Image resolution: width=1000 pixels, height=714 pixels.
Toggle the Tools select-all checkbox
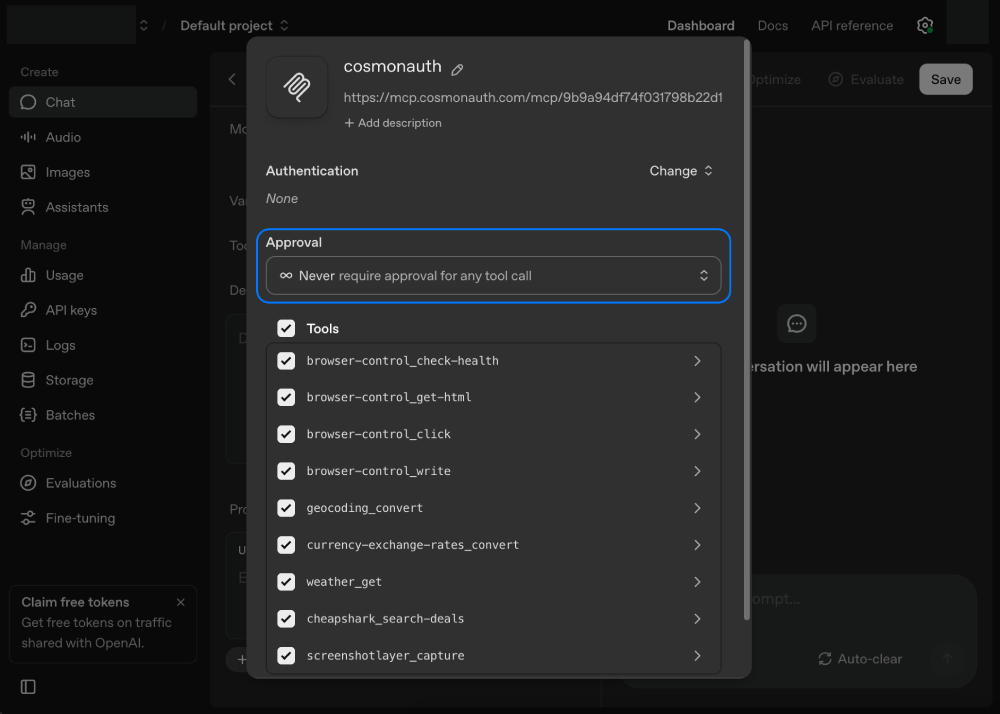286,328
